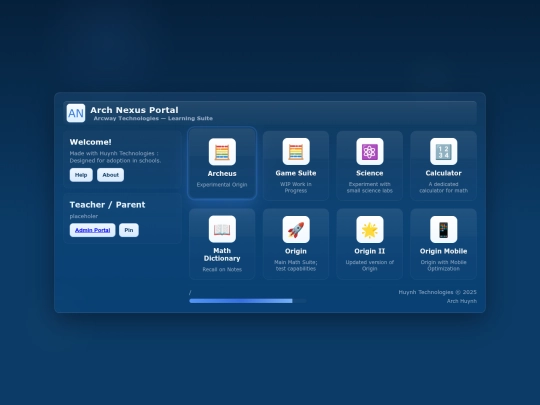Viewport: 540px width, 405px height.
Task: Click the 'Game Suite' title text
Action: [296, 173]
